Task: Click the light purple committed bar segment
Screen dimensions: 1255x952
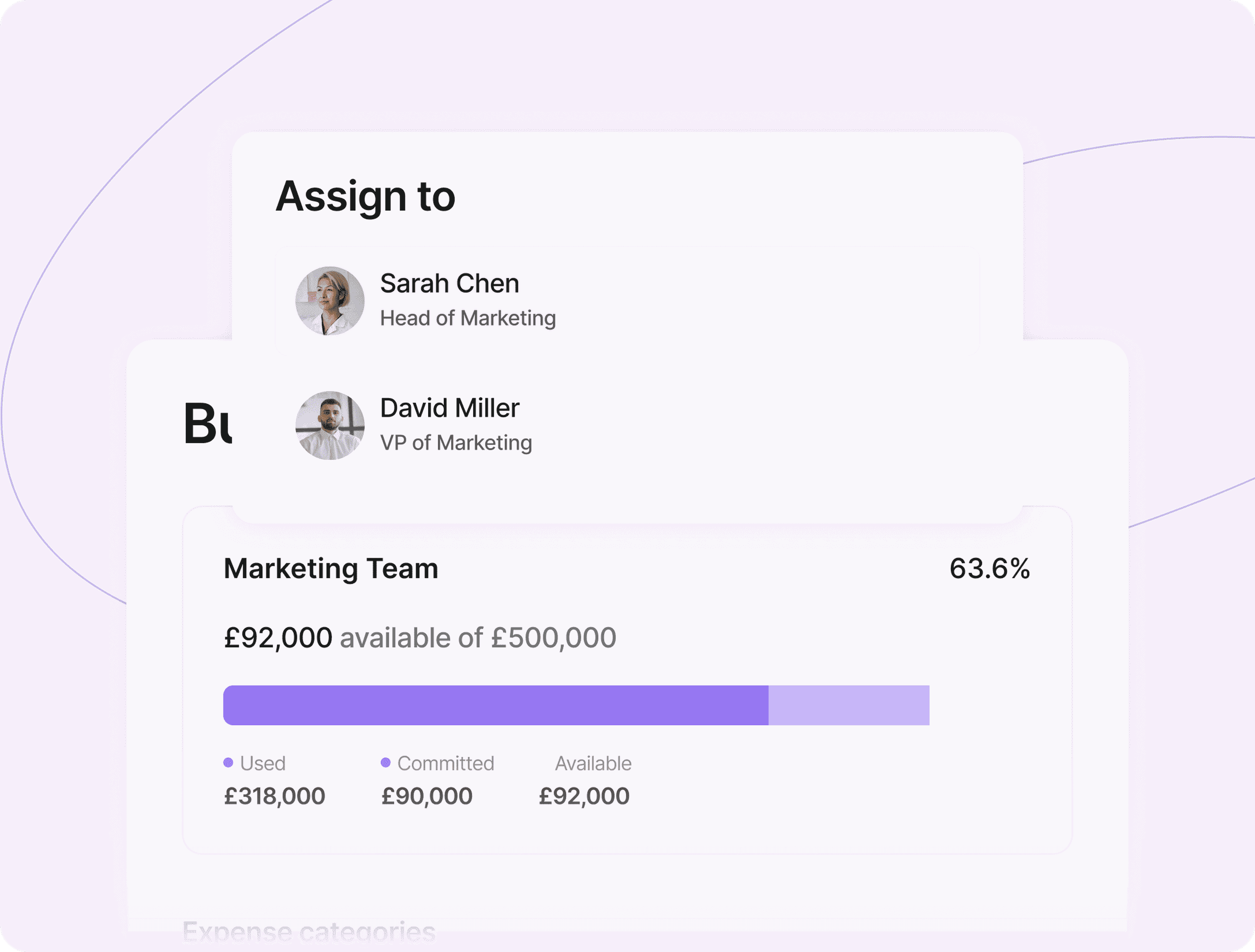Action: pos(849,705)
